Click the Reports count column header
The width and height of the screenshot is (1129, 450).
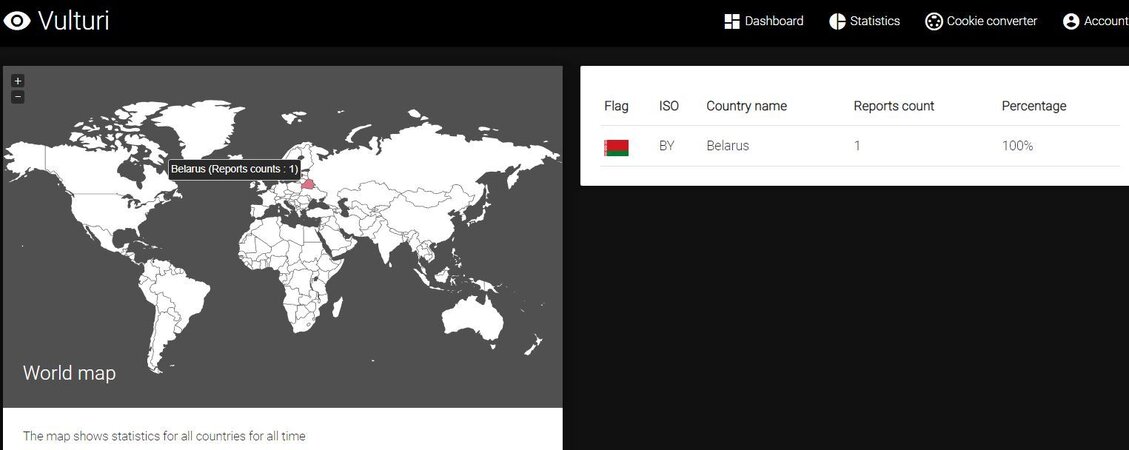click(894, 106)
